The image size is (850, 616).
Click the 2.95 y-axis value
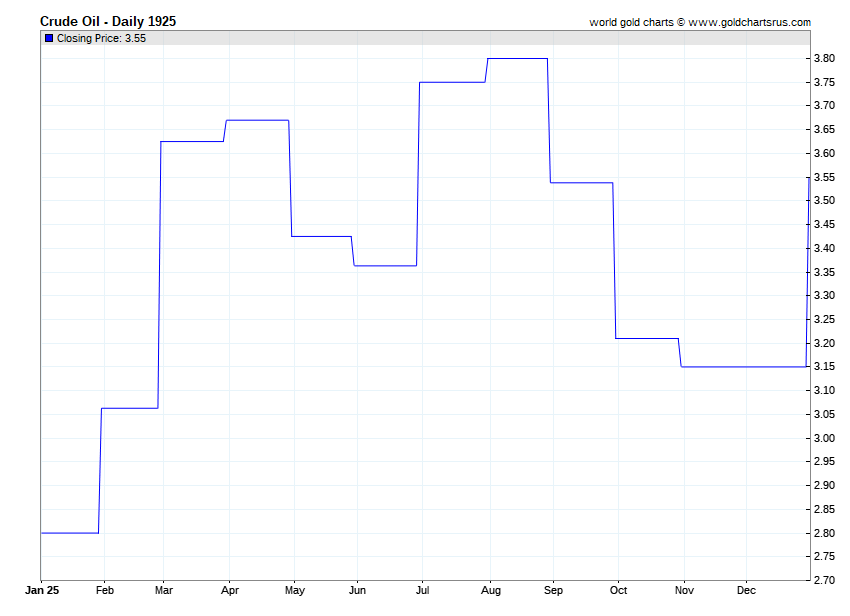coord(825,461)
